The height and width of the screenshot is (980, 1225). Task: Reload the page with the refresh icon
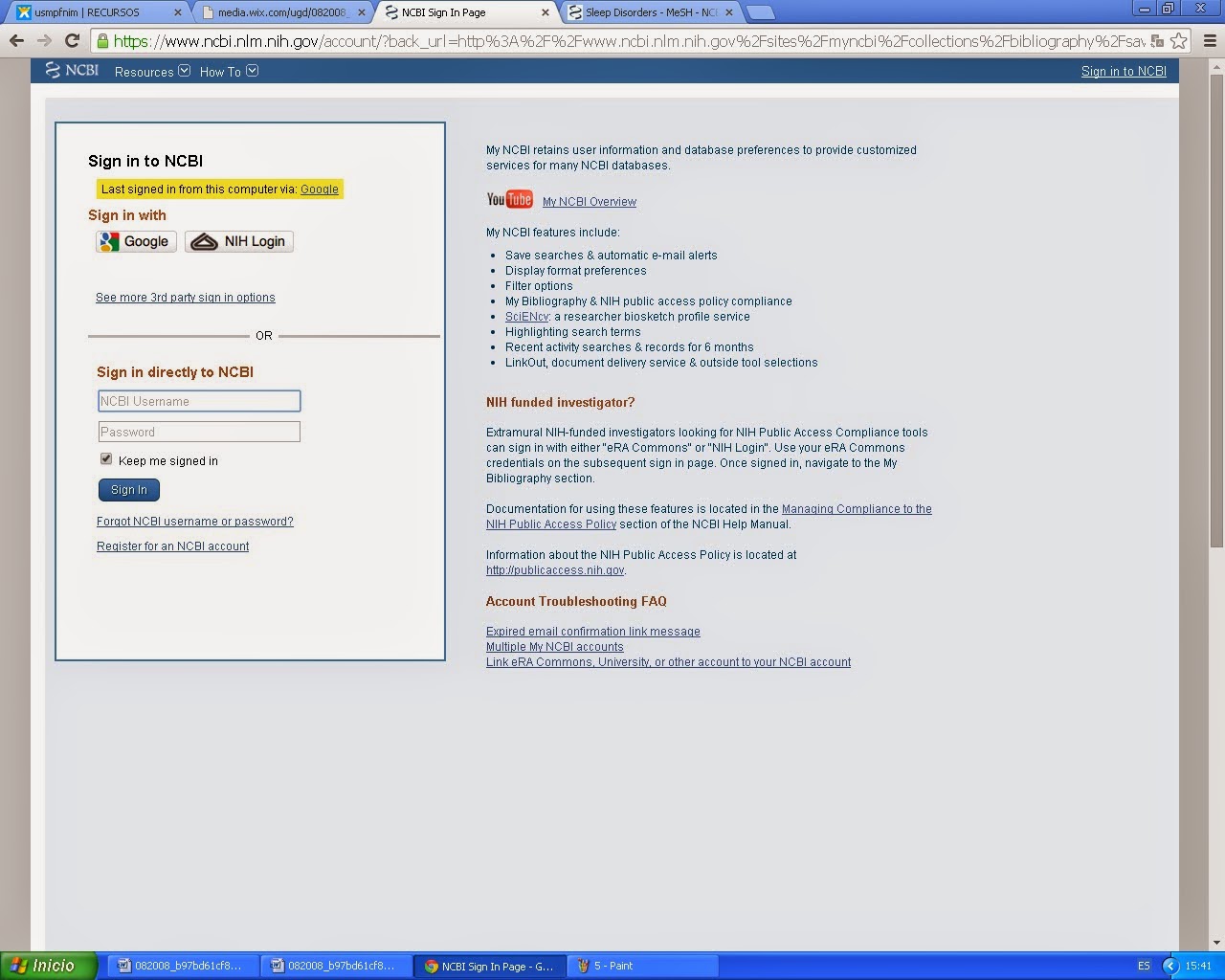tap(73, 42)
